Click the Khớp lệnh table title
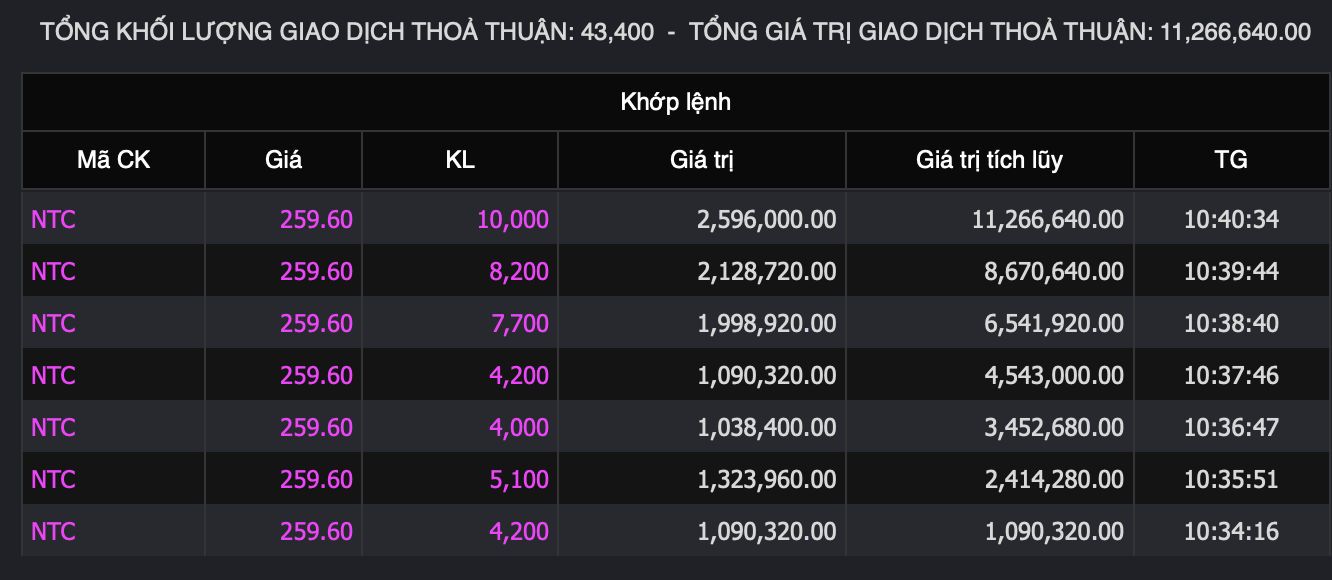Viewport: 1332px width, 580px height. 676,102
